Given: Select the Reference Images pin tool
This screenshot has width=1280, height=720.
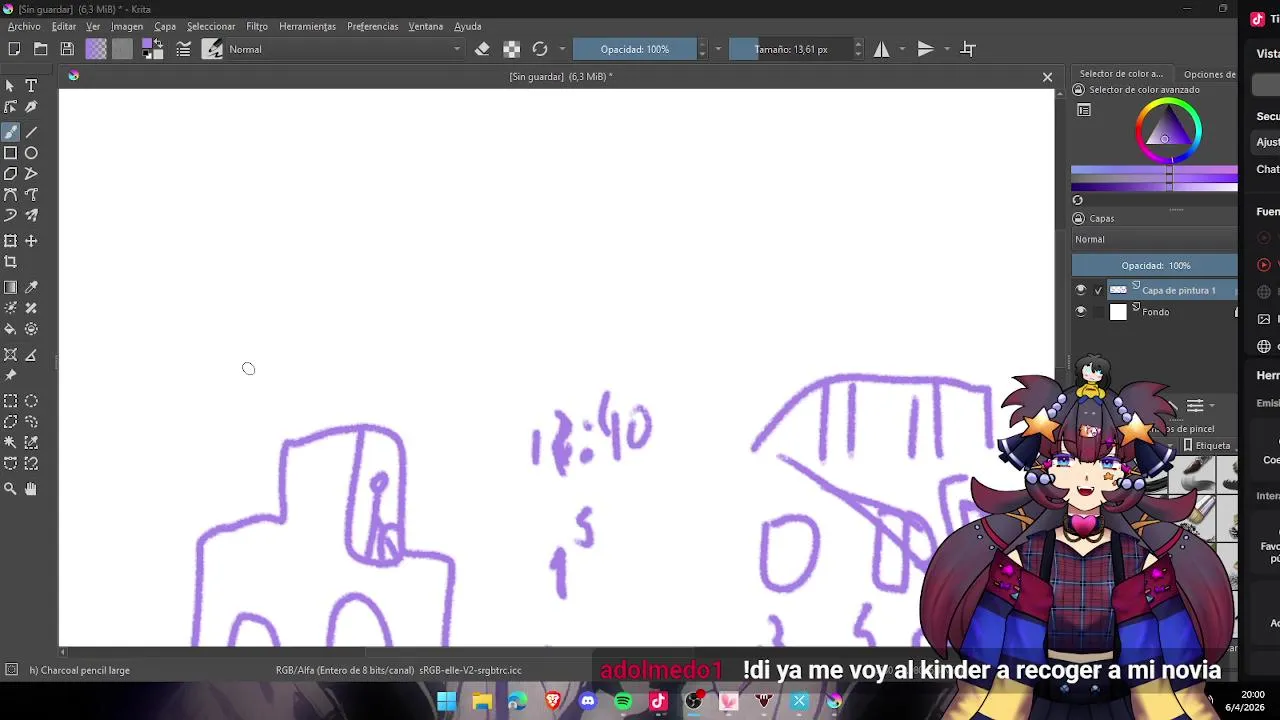Looking at the screenshot, I should (10, 375).
